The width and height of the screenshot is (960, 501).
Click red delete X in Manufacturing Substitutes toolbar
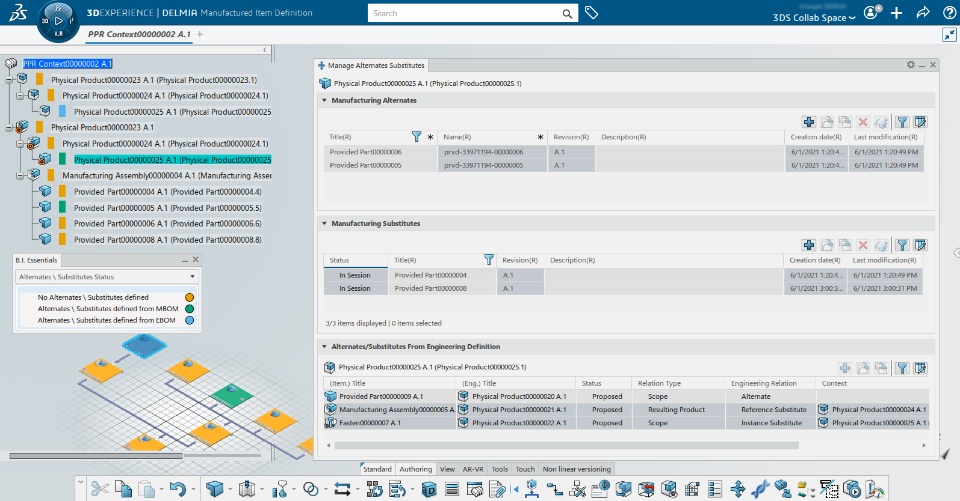tap(863, 245)
